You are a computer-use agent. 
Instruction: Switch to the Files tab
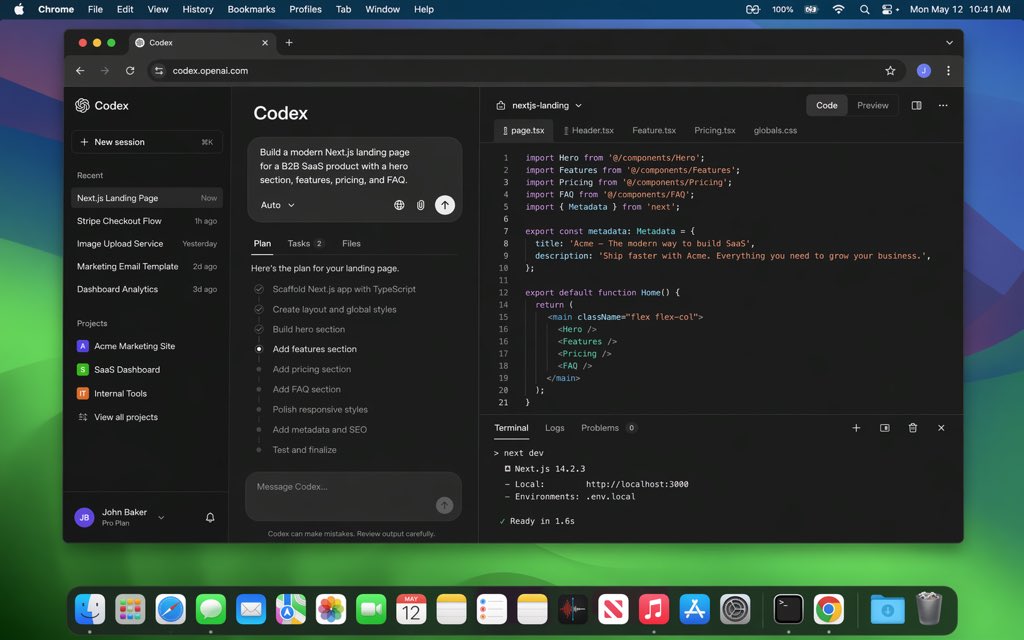(351, 244)
